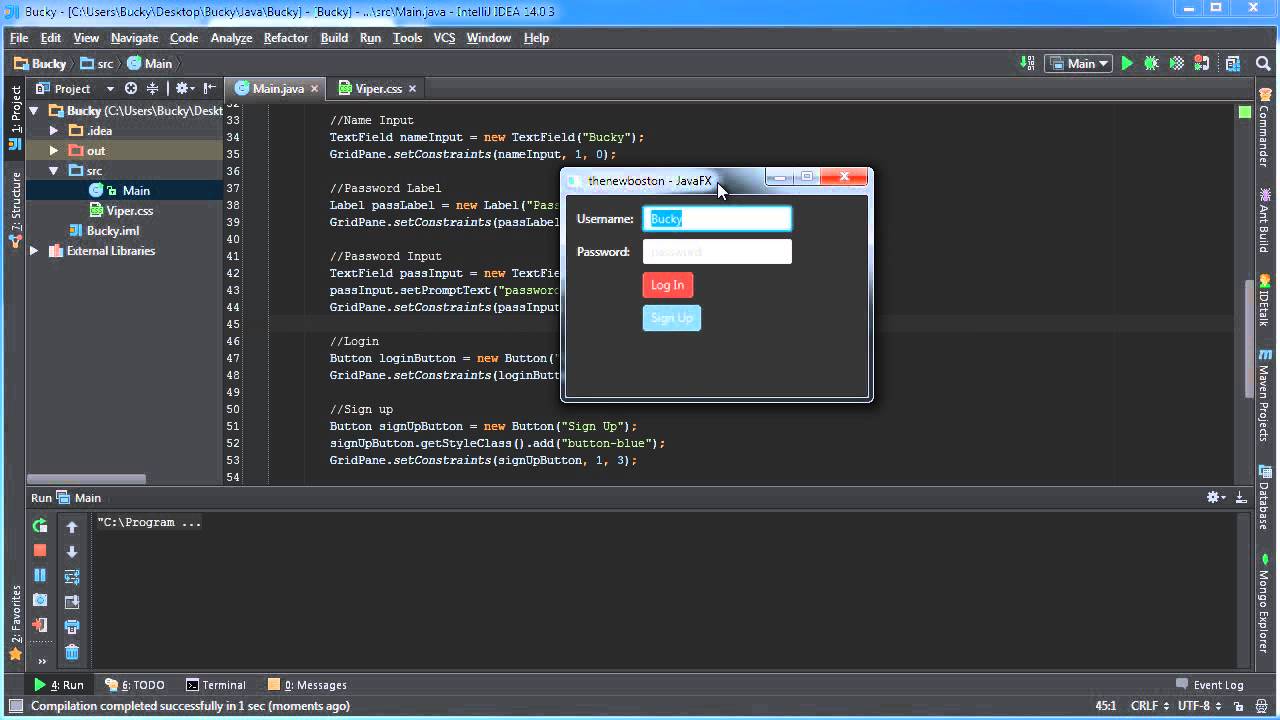Run Main with the green play icon

coord(1127,63)
